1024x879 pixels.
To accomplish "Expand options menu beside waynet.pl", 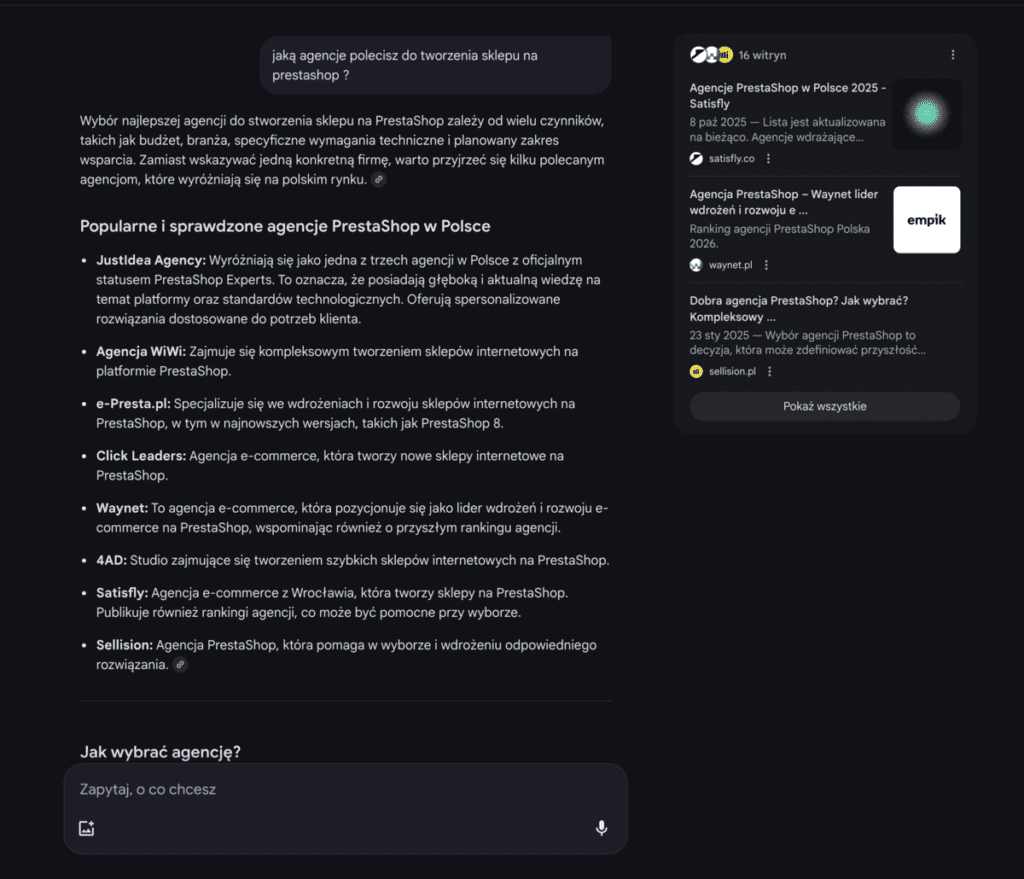I will 766,265.
